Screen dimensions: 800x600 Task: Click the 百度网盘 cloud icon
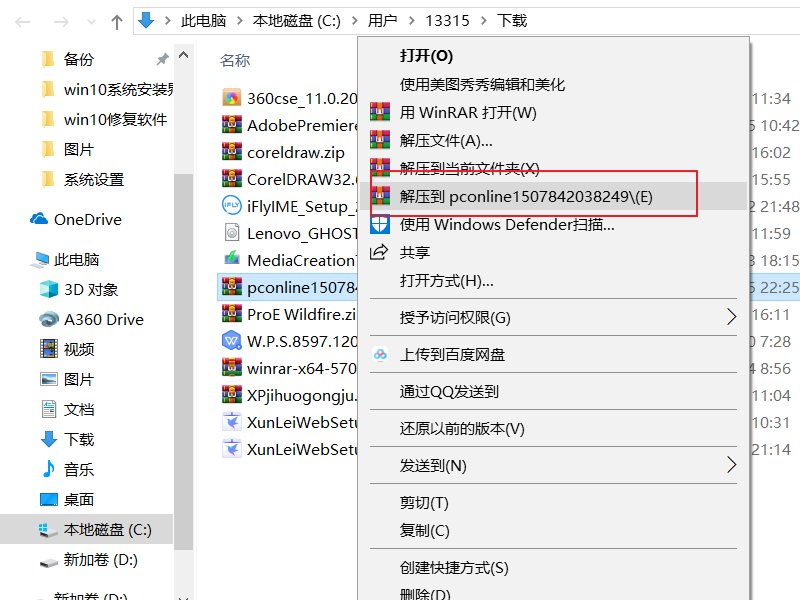click(380, 354)
